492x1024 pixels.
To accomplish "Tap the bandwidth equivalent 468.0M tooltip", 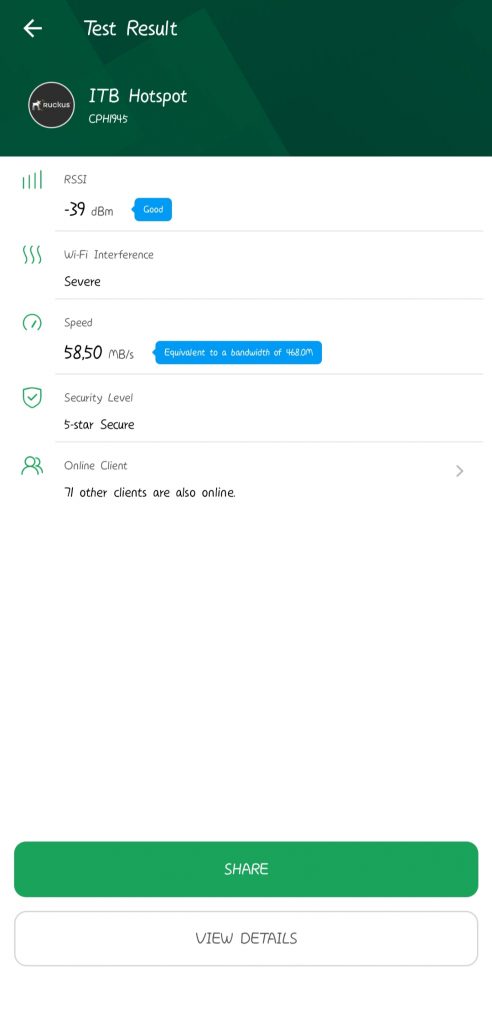I will (x=238, y=353).
